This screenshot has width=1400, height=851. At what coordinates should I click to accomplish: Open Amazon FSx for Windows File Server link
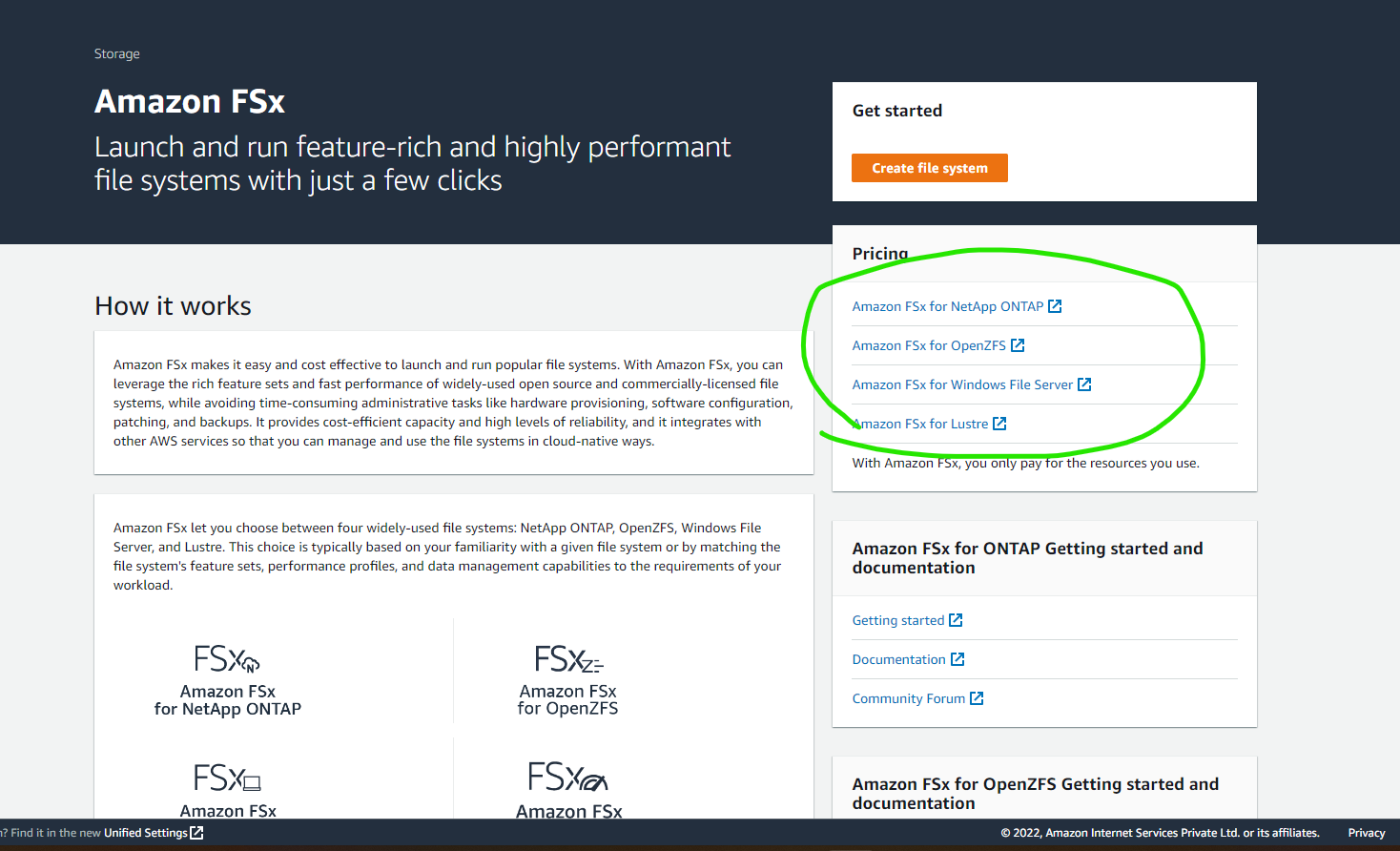[962, 384]
